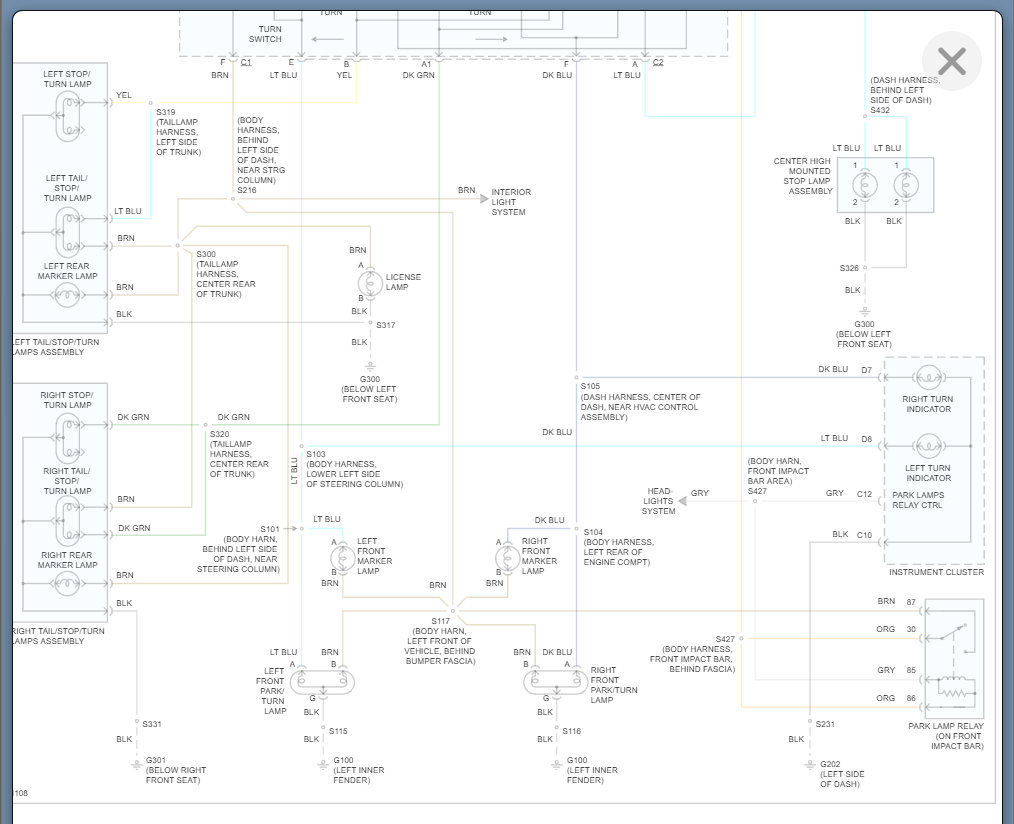Click the Right Front Marker Lamp bulb symbol
The image size is (1014, 824).
[x=508, y=558]
